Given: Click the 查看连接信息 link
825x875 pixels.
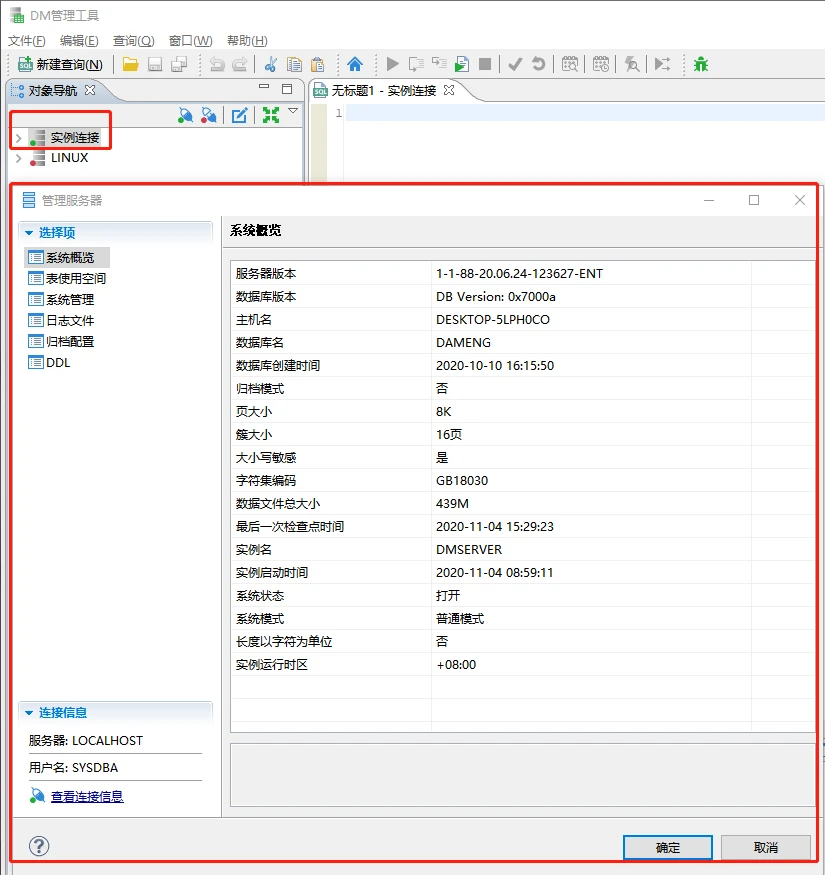Looking at the screenshot, I should (x=87, y=797).
